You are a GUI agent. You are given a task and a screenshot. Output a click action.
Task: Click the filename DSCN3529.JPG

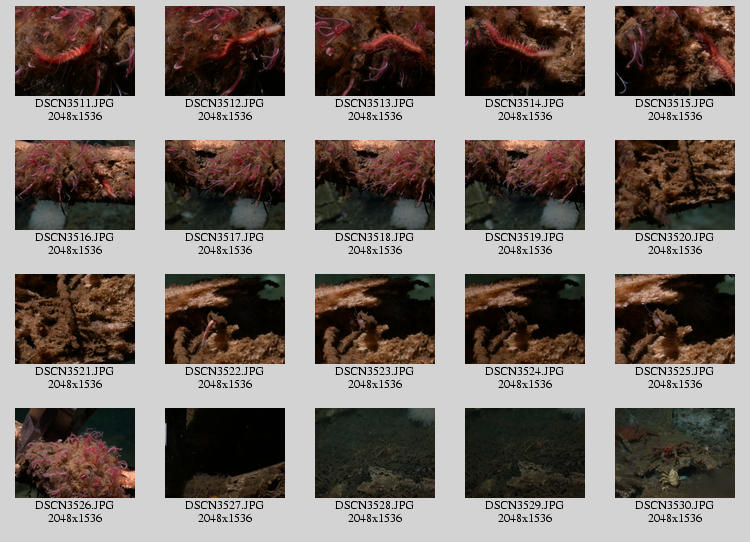pos(525,505)
